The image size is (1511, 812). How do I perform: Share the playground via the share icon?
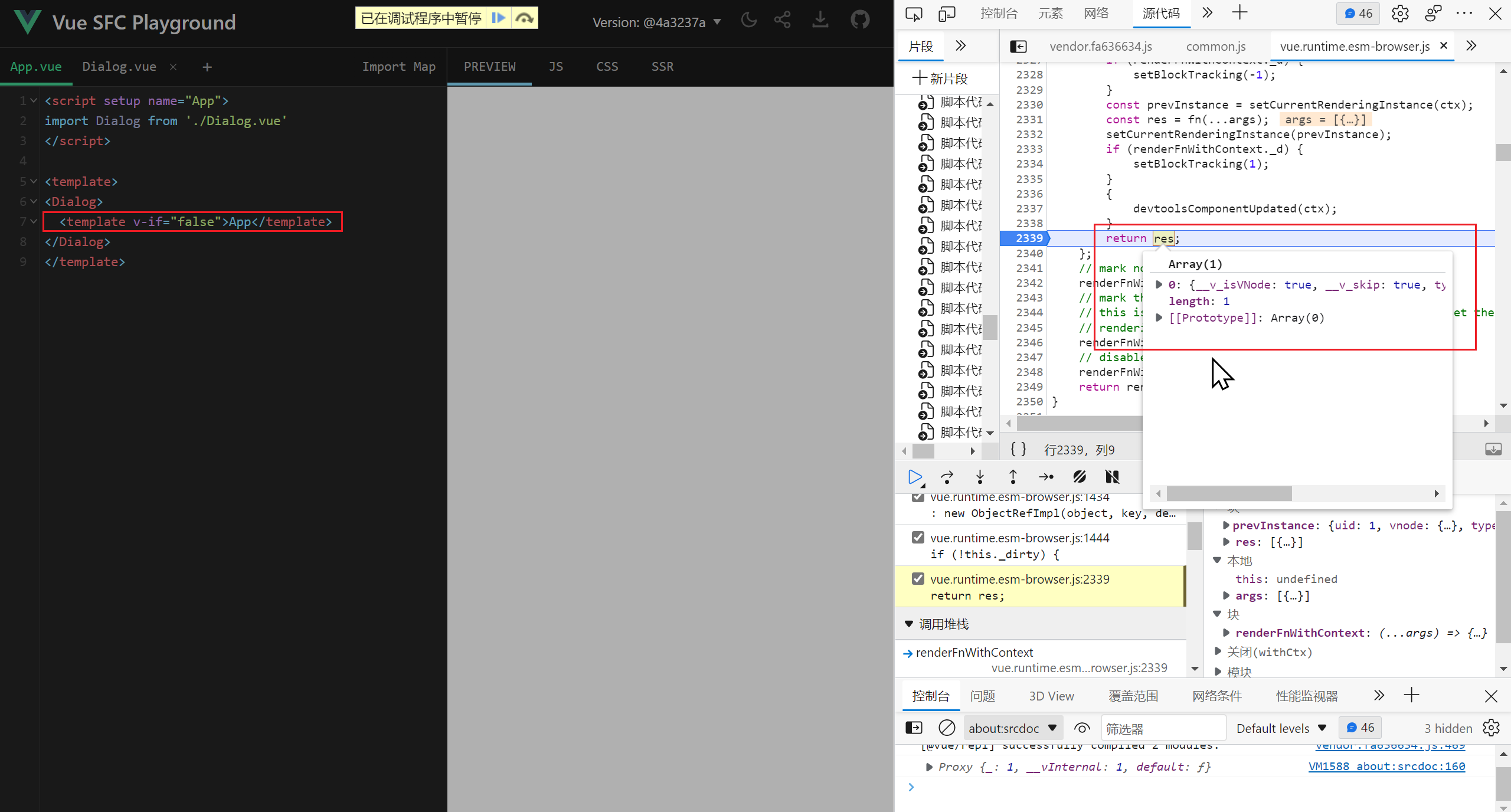(x=781, y=19)
